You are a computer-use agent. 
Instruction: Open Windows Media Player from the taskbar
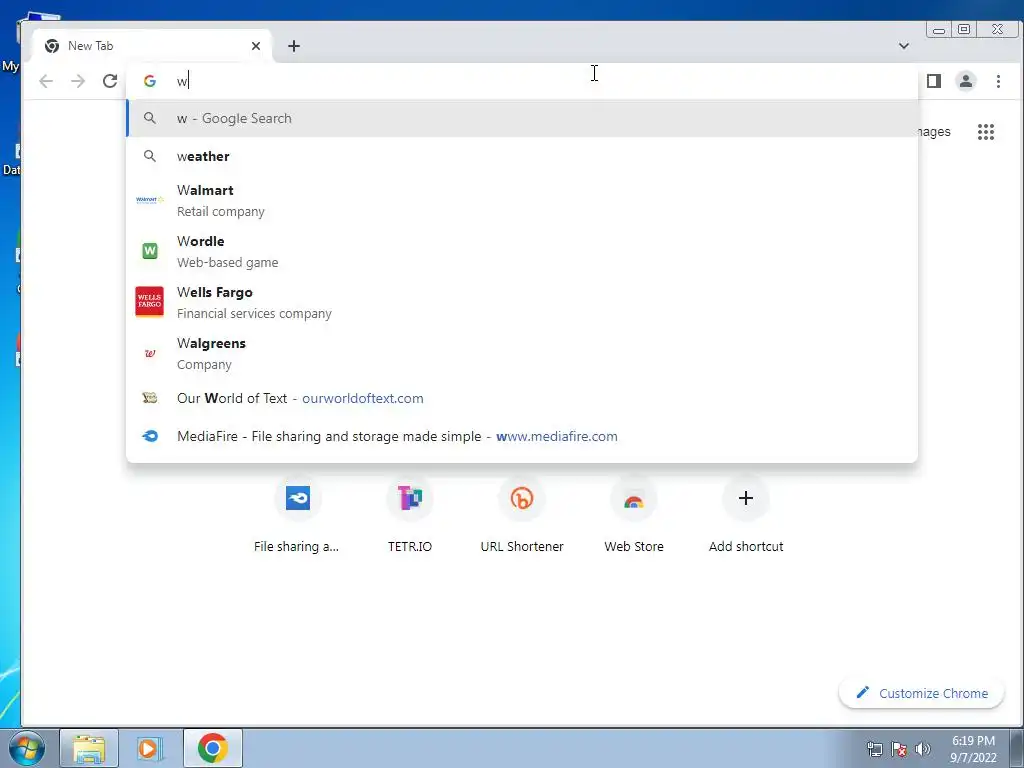150,748
